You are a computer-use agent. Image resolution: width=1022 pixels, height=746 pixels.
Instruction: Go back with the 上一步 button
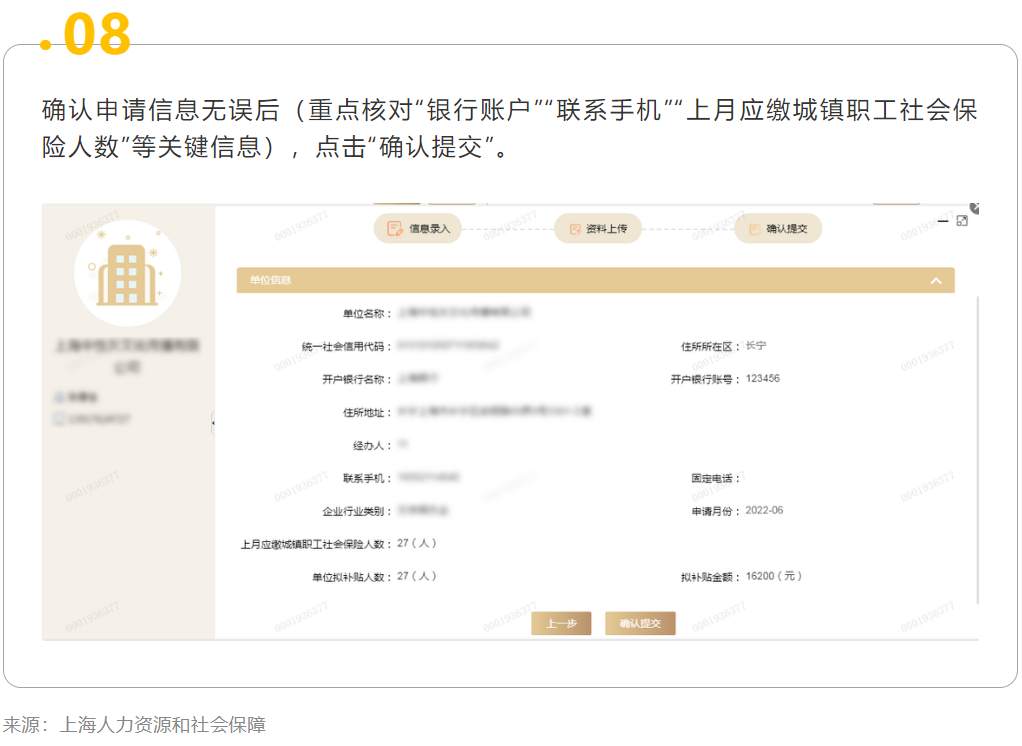coord(561,623)
